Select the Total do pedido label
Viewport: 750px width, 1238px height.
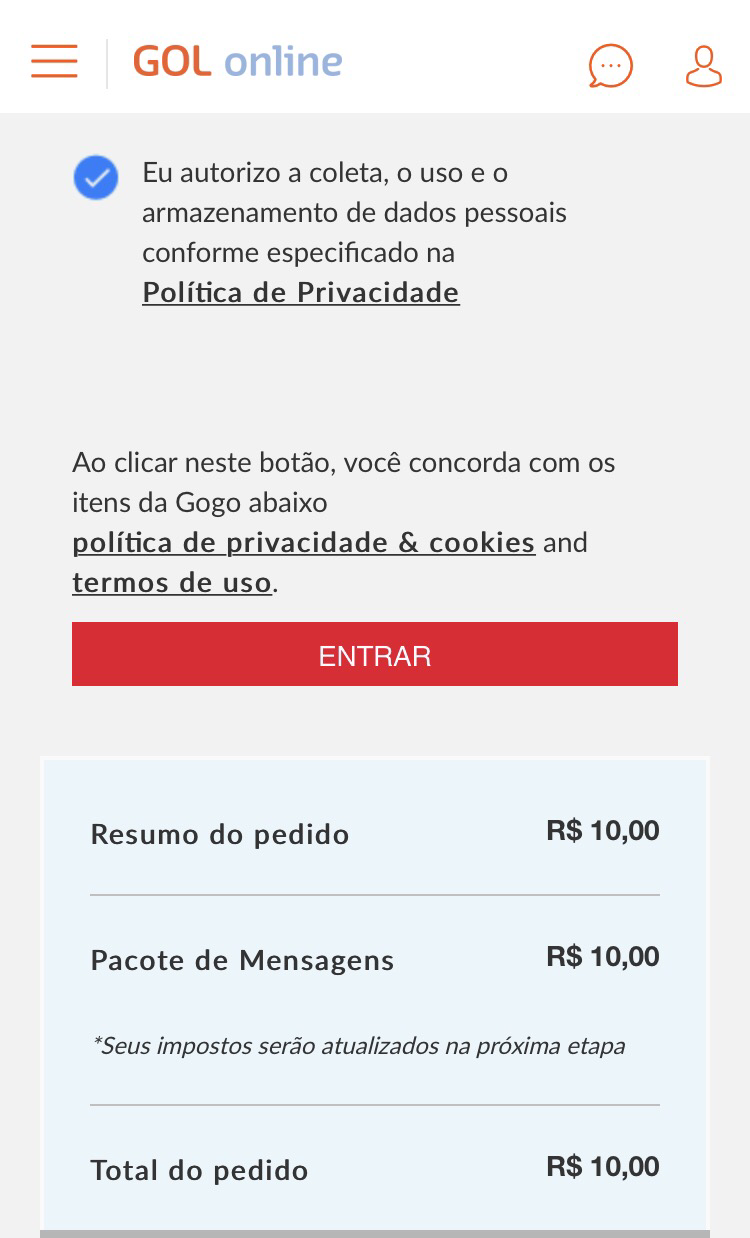tap(199, 1171)
